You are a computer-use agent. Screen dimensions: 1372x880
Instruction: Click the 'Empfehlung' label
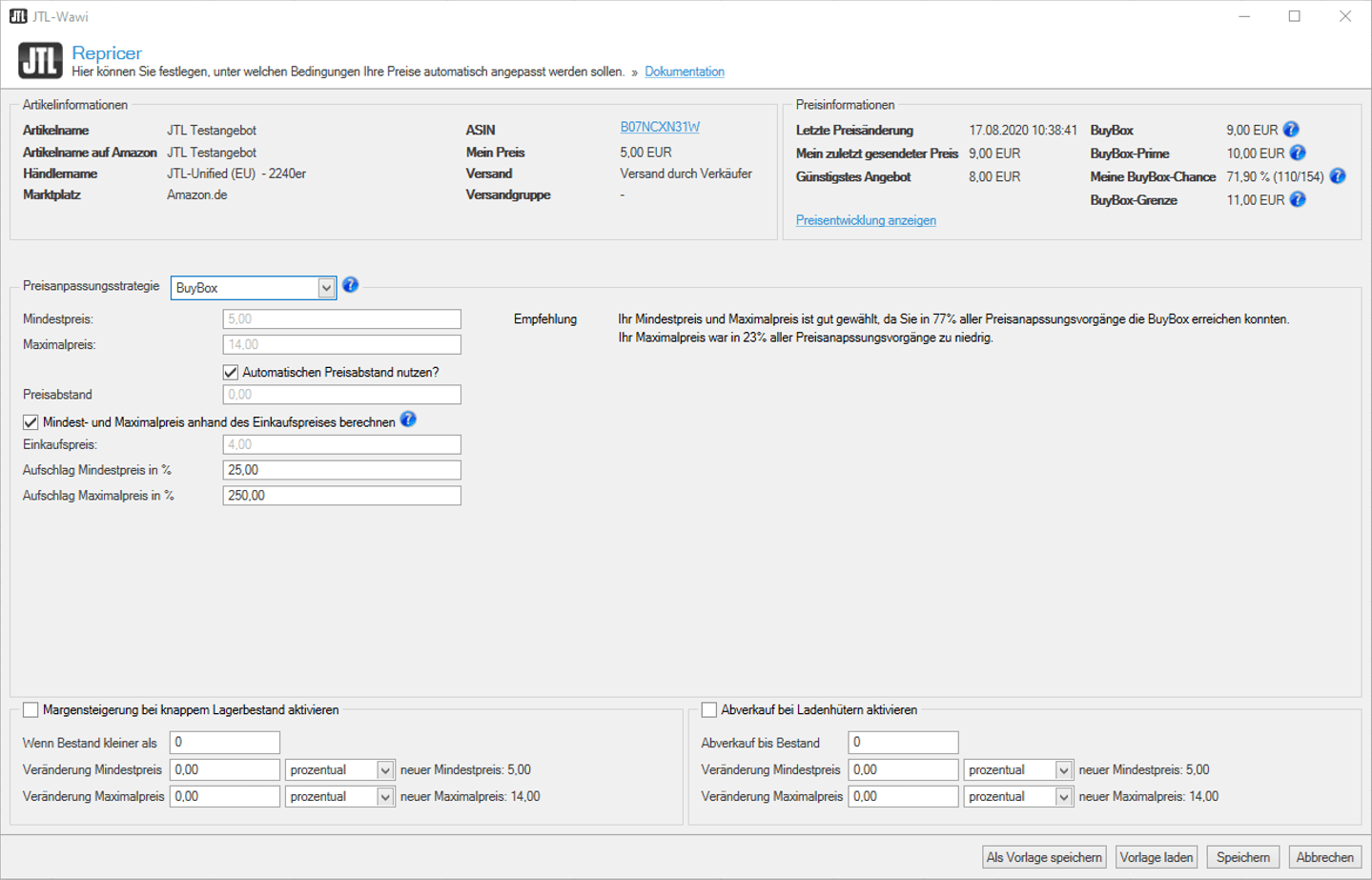click(545, 319)
